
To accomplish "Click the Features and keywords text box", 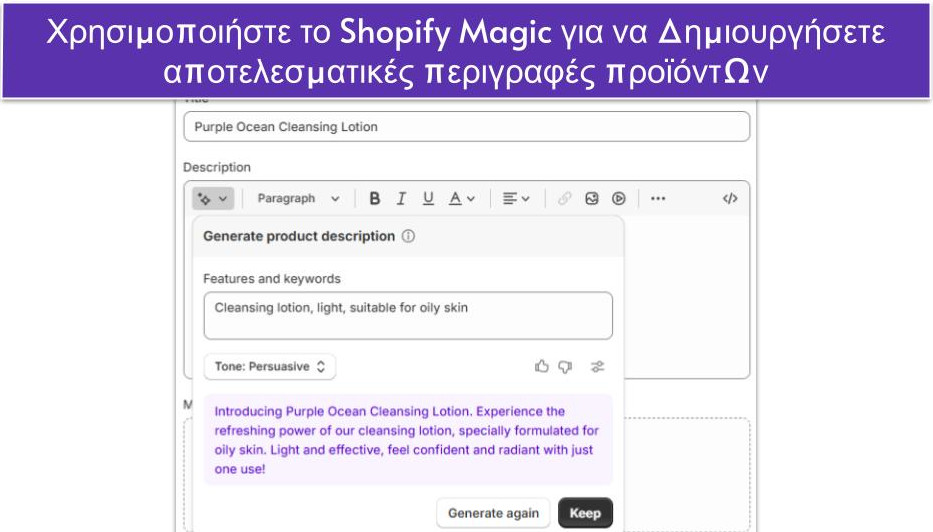I will tap(408, 315).
